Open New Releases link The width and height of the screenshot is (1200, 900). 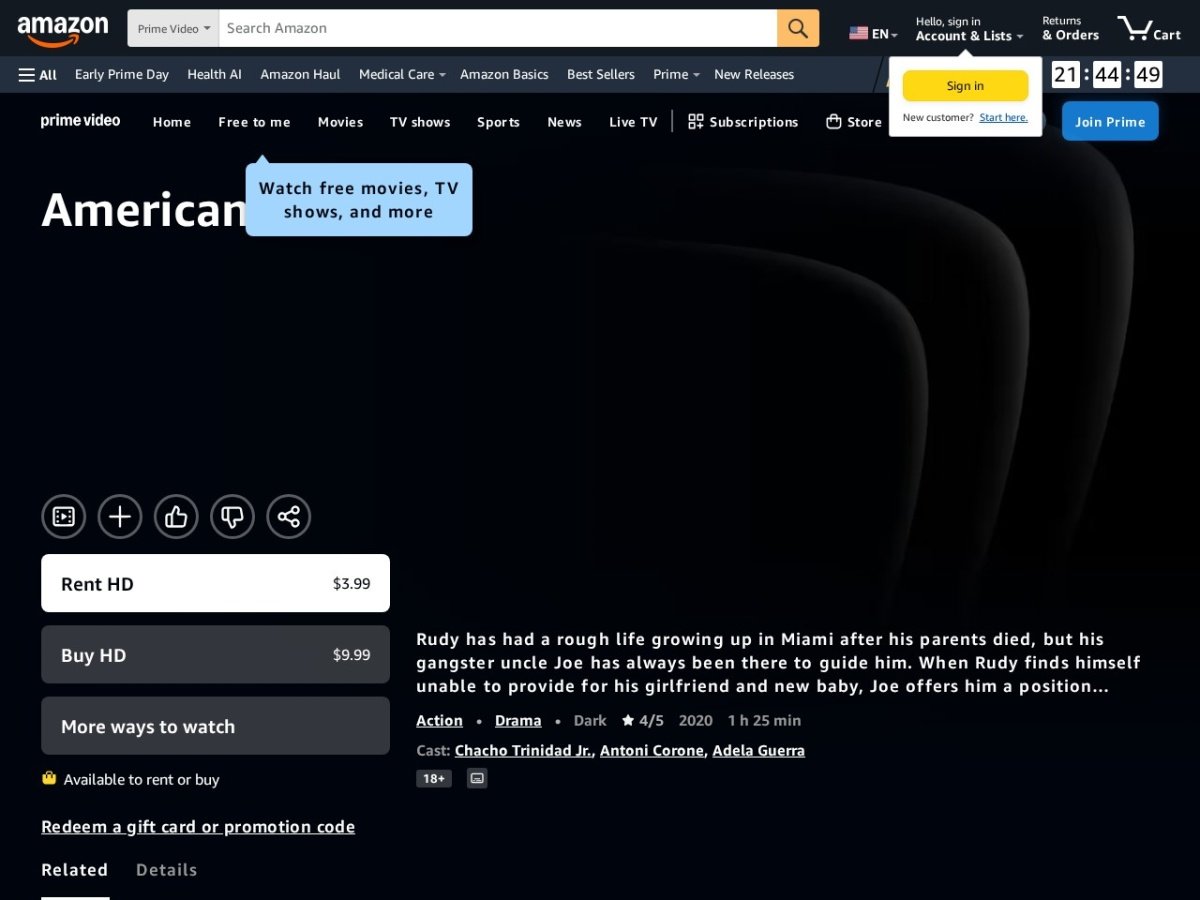pyautogui.click(x=754, y=75)
